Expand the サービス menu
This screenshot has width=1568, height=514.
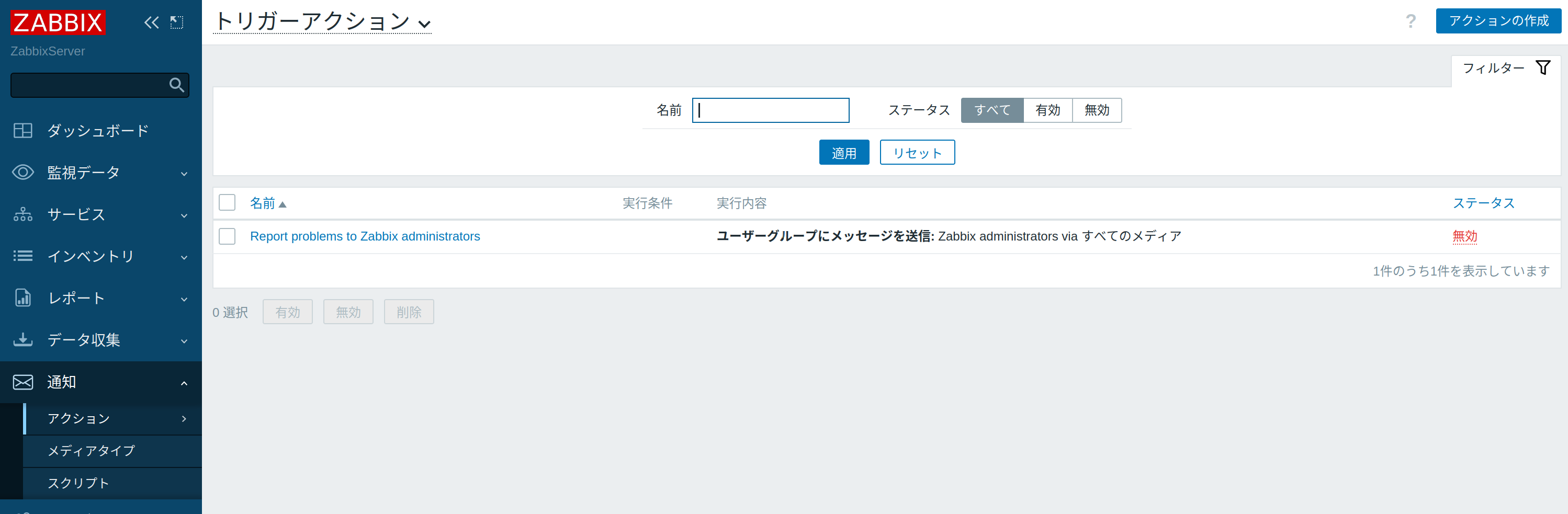(x=184, y=215)
